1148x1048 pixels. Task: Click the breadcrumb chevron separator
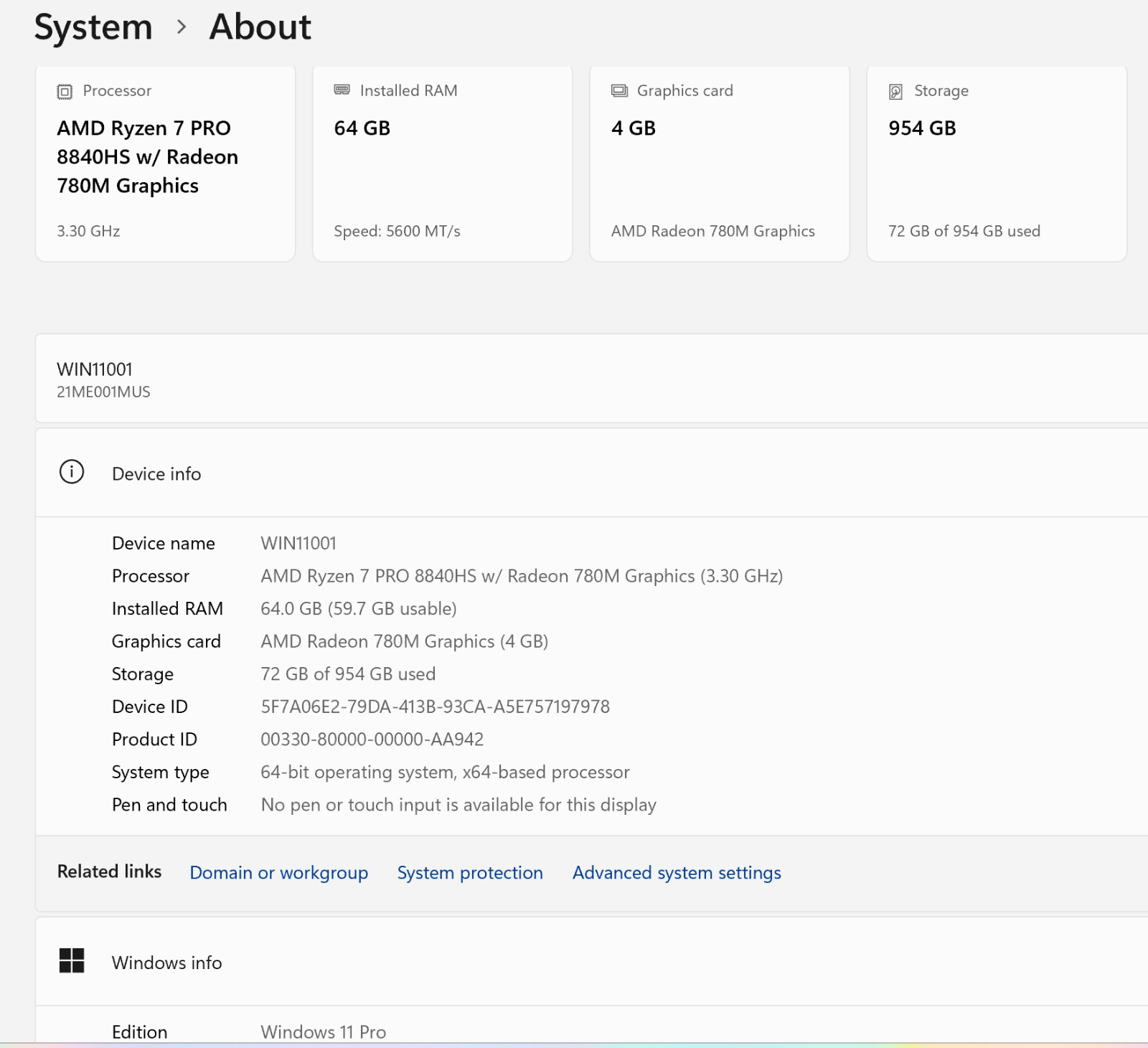click(182, 27)
